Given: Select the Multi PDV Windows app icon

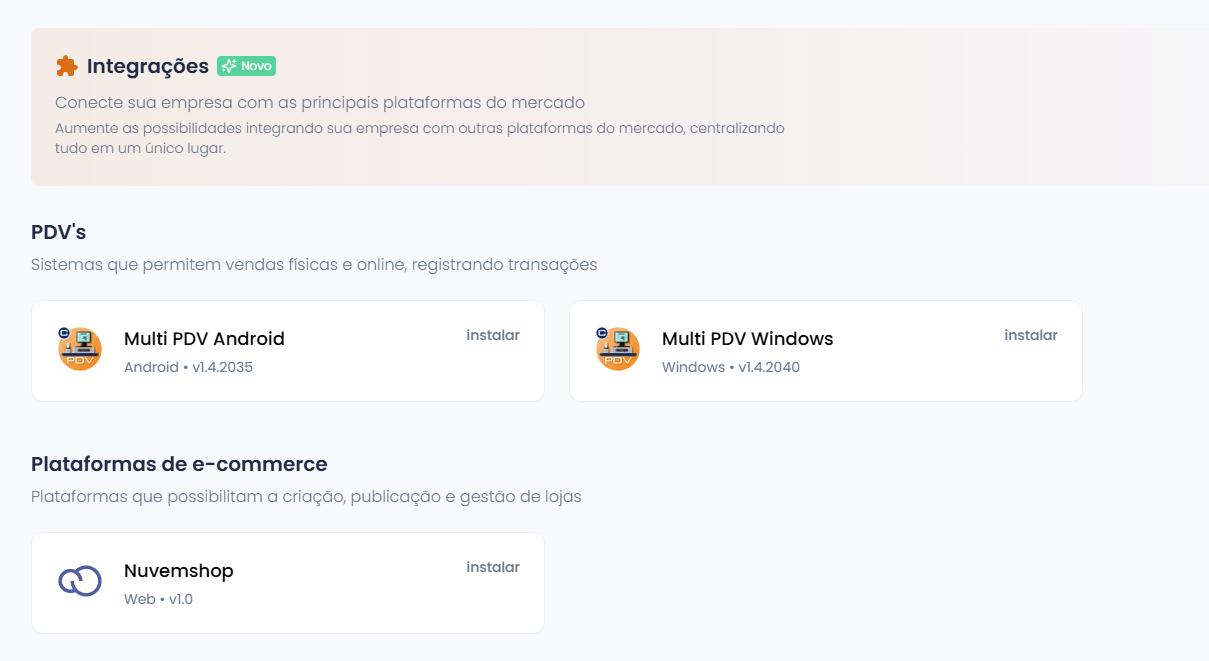Looking at the screenshot, I should click(618, 350).
